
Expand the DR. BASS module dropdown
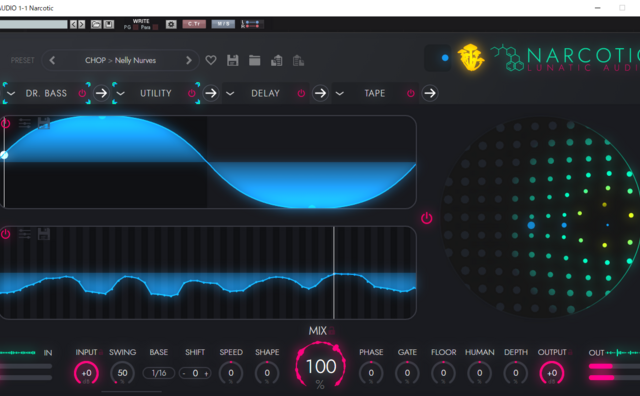11,93
